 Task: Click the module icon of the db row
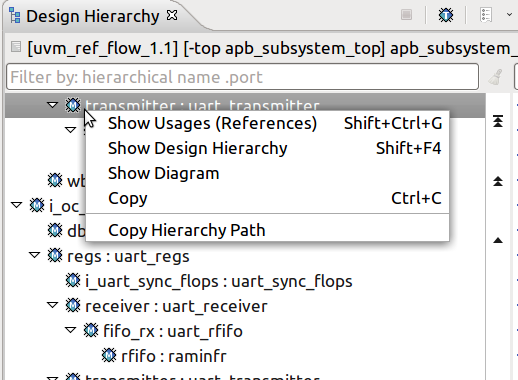coord(55,230)
